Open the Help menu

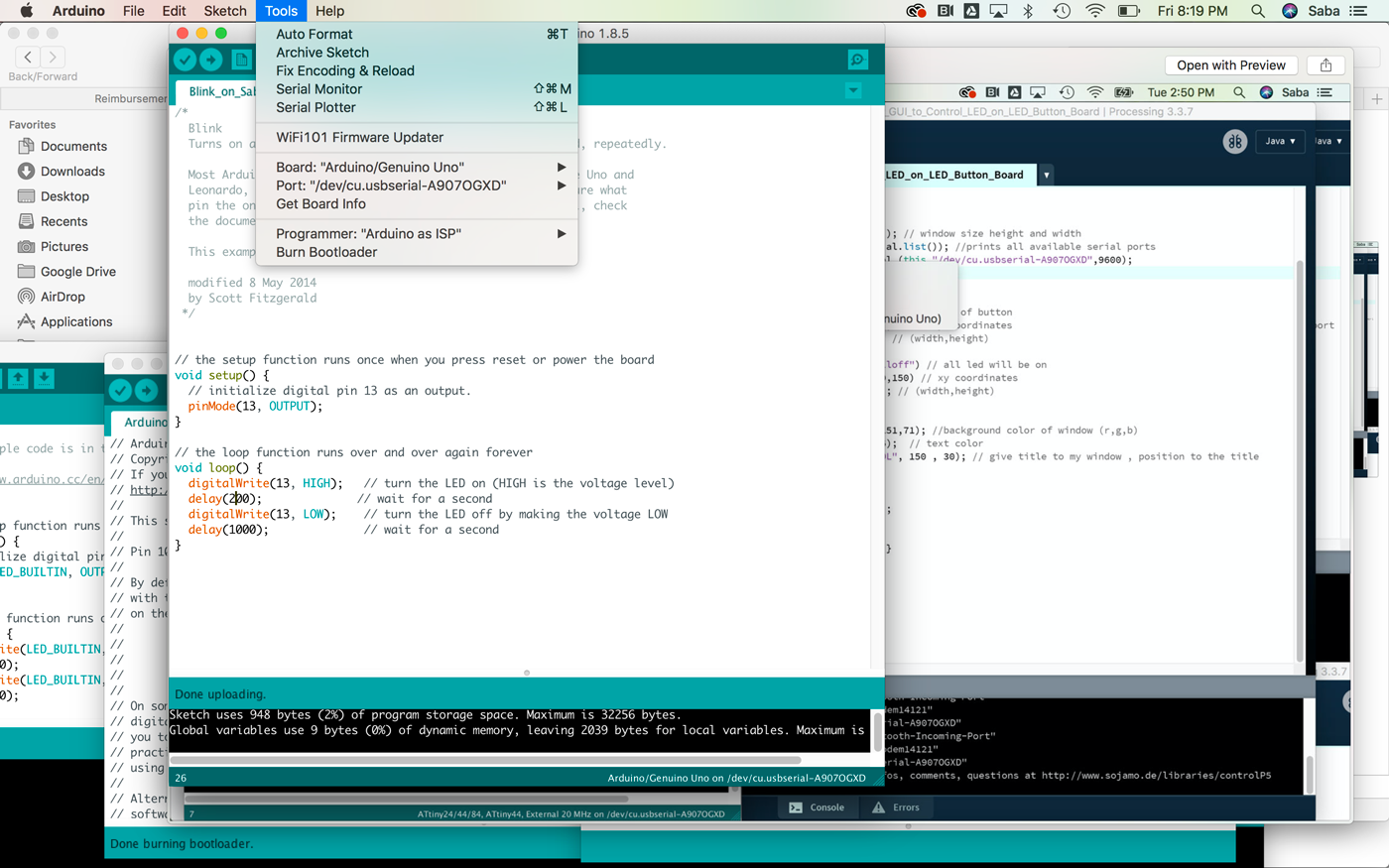click(330, 11)
